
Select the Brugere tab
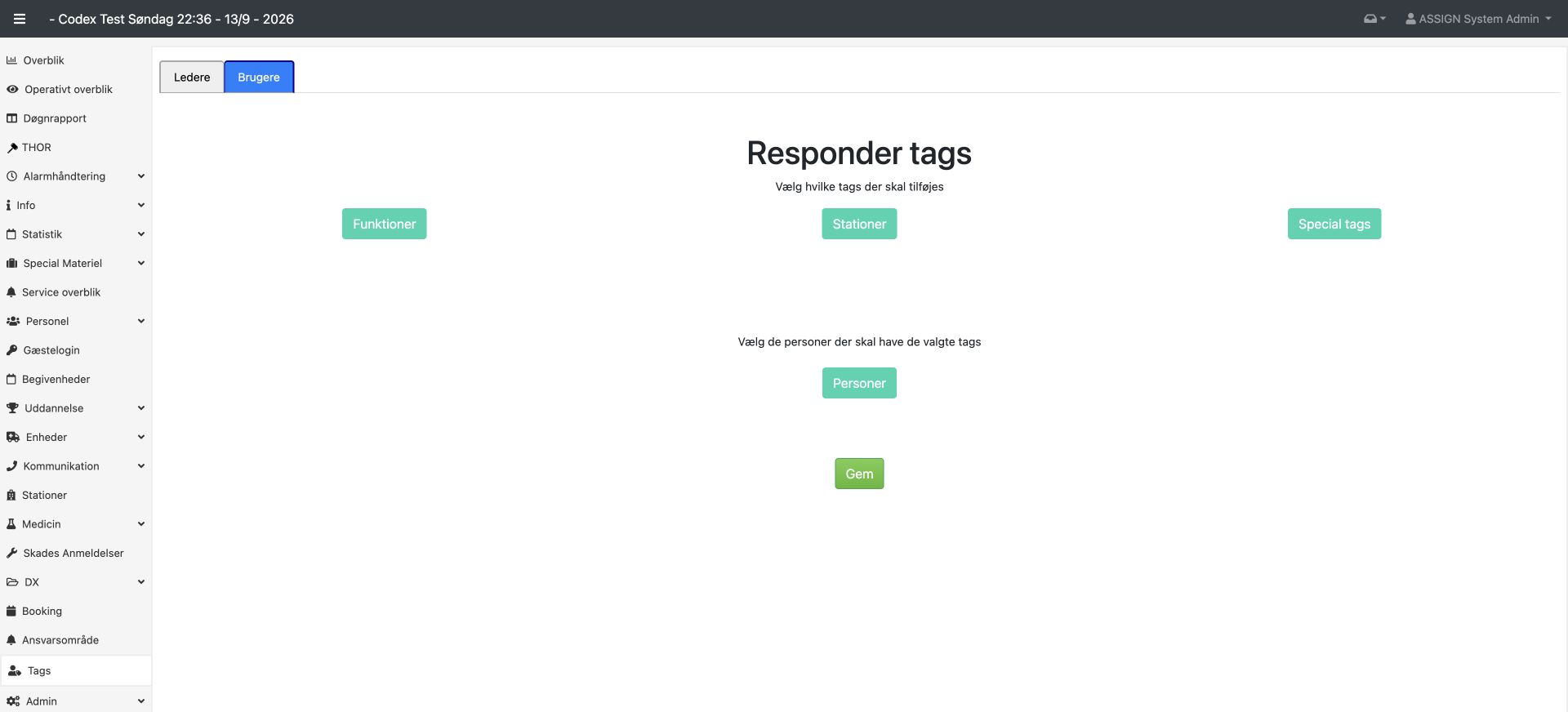click(x=259, y=78)
